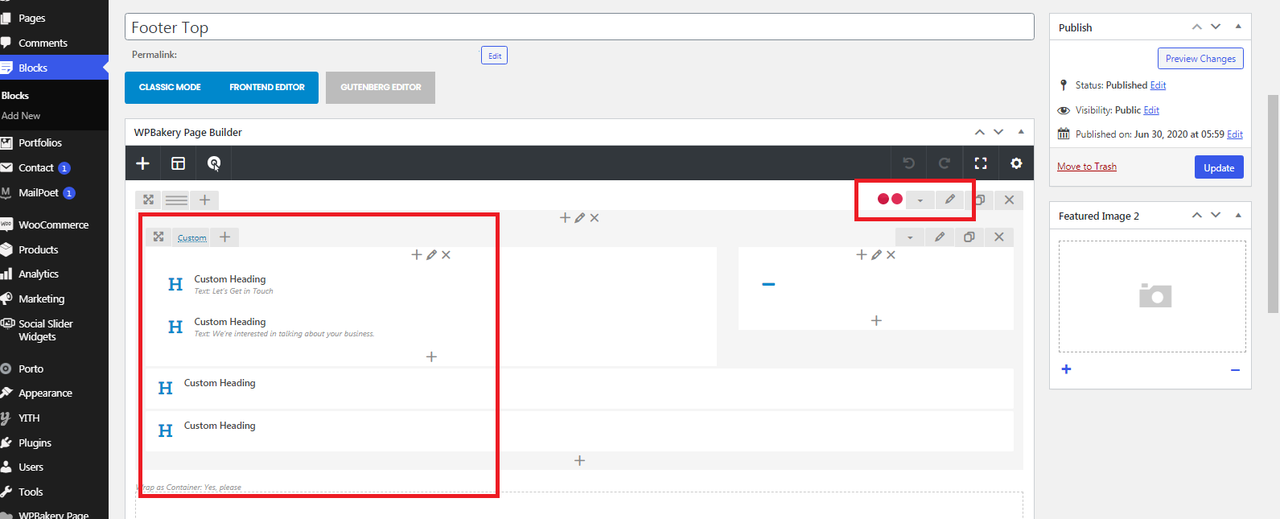Click the fullscreen icon in builder toolbar
The width and height of the screenshot is (1280, 519).
point(980,164)
